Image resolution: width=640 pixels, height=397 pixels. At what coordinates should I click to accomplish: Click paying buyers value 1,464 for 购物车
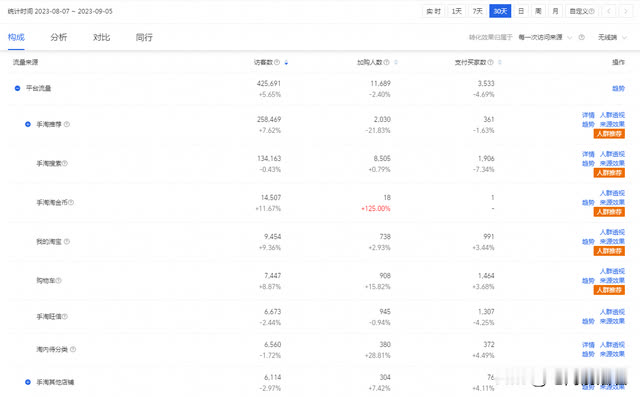[486, 275]
